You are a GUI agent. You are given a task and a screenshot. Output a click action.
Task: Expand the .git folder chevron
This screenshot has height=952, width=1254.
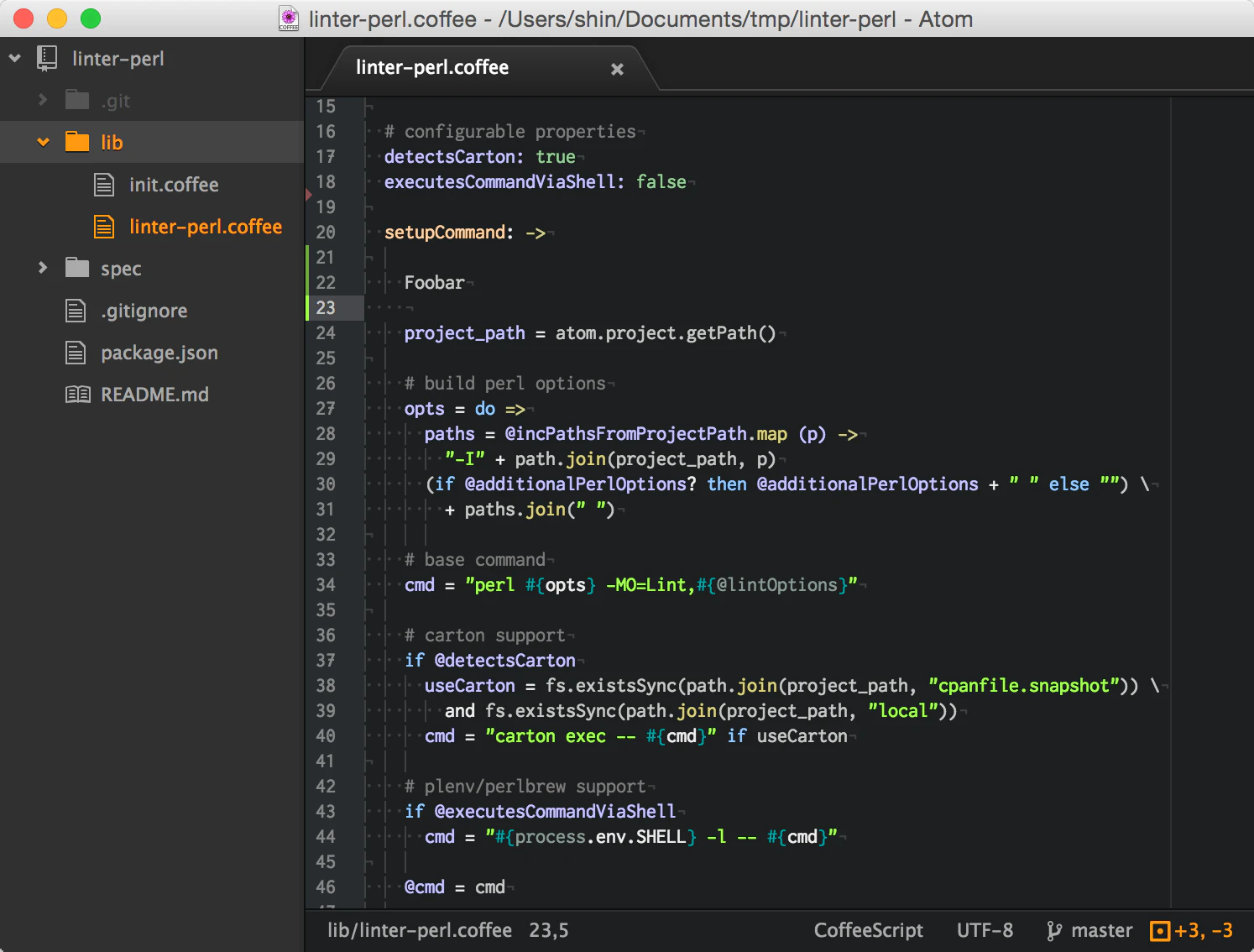(x=43, y=100)
